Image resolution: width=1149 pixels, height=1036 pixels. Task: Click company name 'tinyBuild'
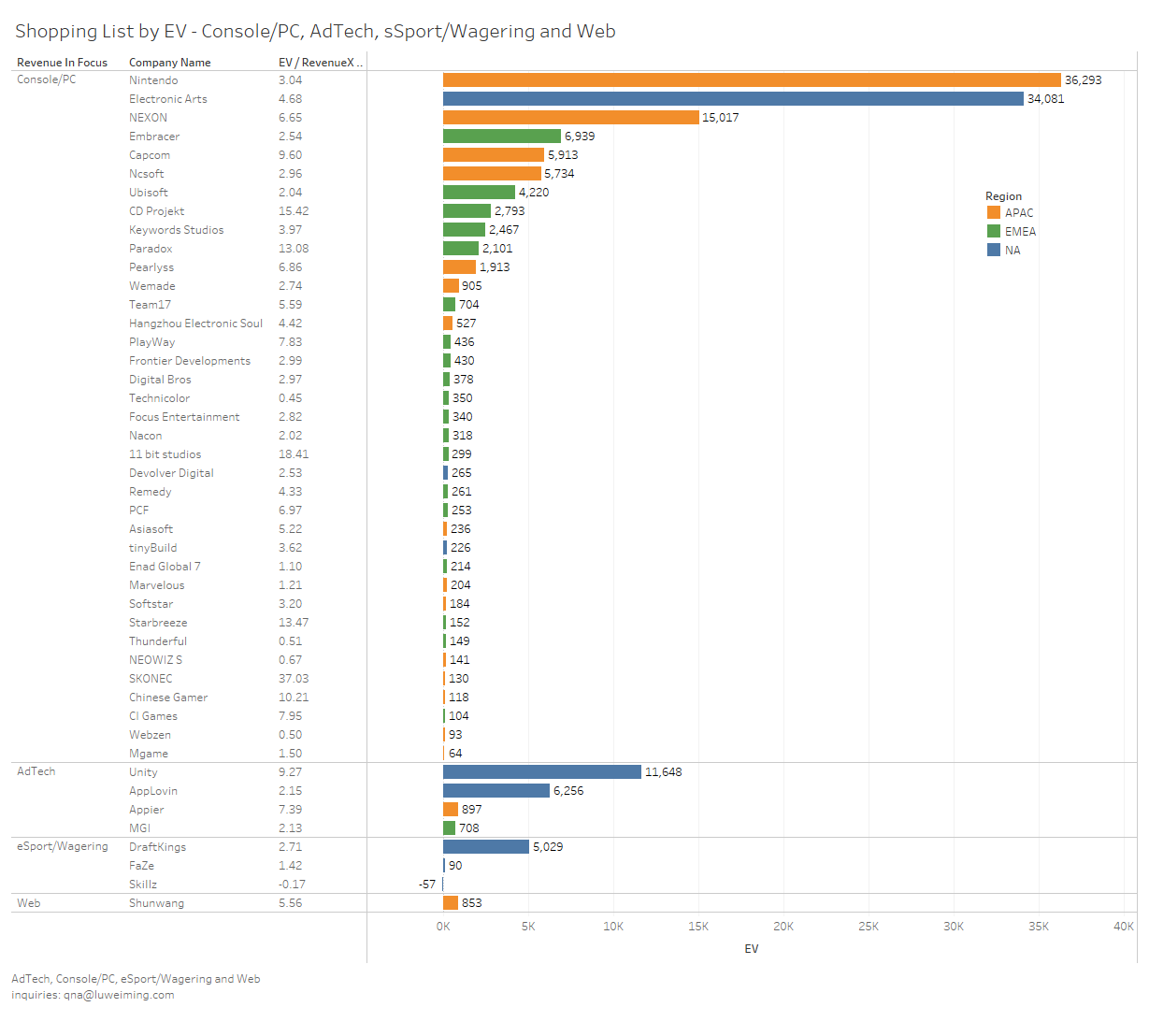[x=153, y=548]
